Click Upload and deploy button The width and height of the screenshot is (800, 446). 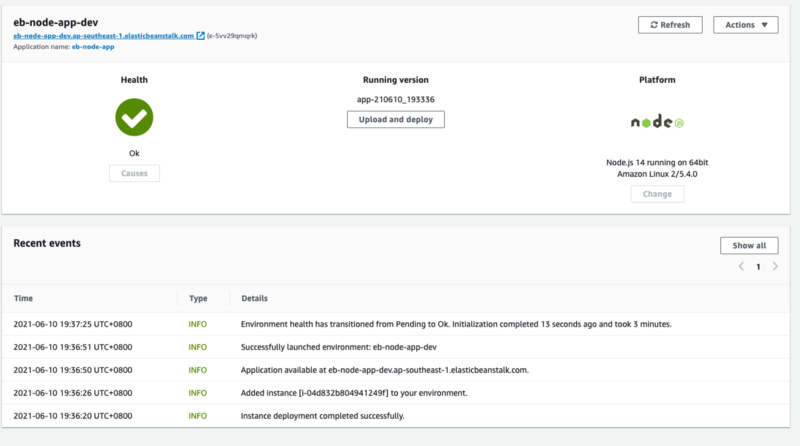pos(395,119)
